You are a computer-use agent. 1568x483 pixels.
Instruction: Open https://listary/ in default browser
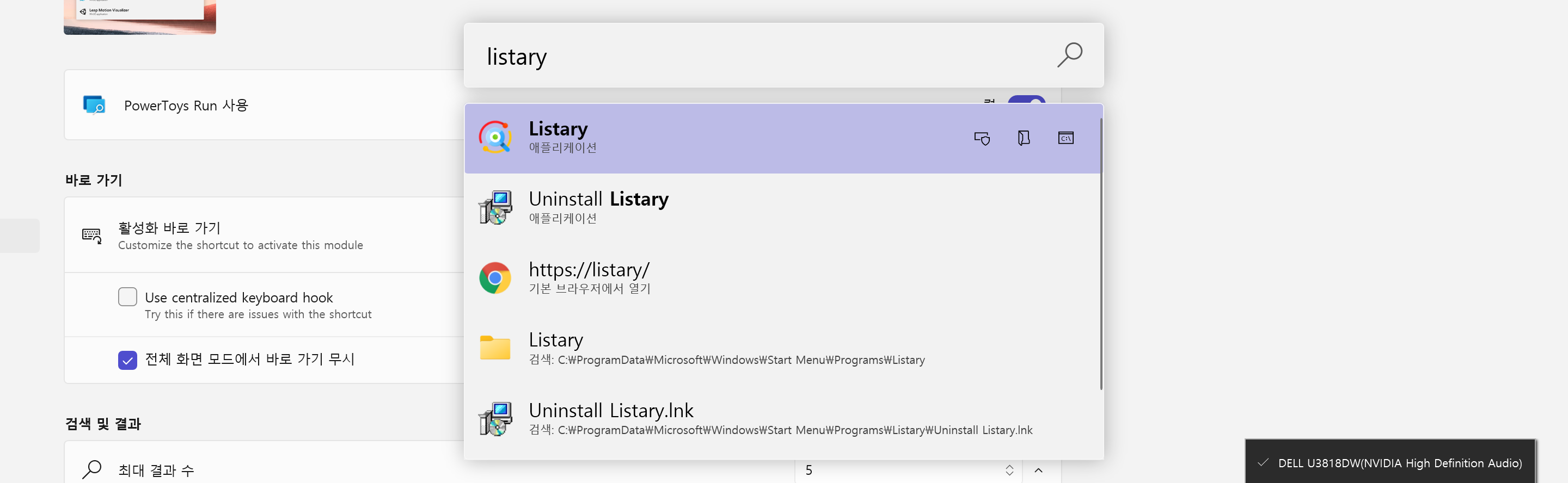782,278
